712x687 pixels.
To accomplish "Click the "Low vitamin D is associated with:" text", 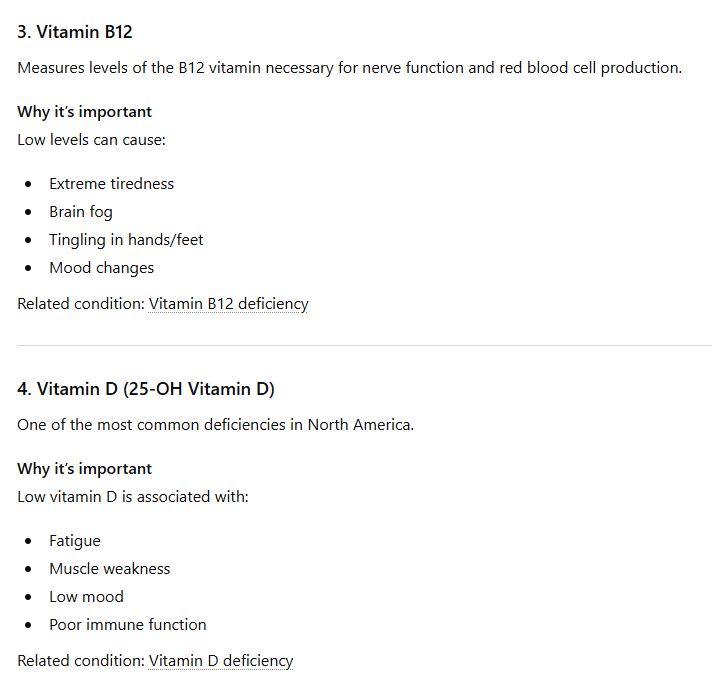I will click(x=132, y=497).
